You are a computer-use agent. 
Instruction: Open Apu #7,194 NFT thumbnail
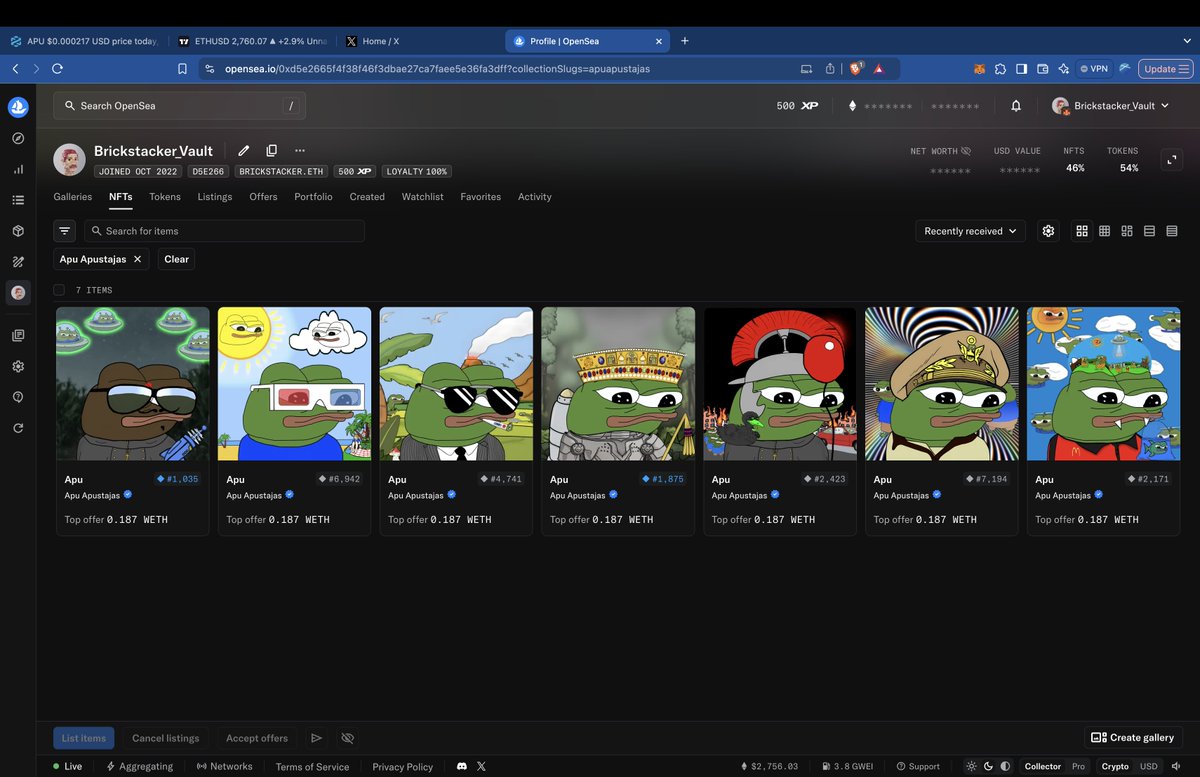pos(942,384)
